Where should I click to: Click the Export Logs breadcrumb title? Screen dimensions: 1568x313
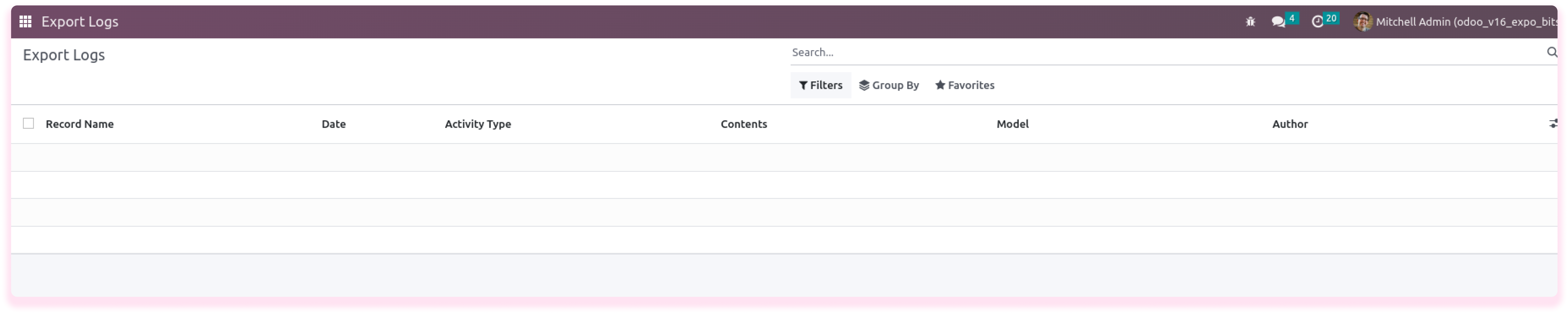[64, 56]
